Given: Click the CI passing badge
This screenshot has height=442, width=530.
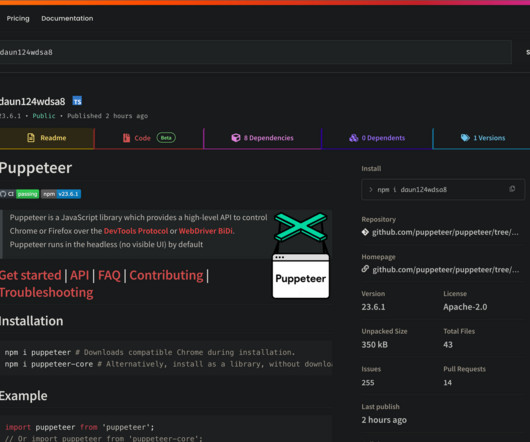Looking at the screenshot, I should (20, 194).
